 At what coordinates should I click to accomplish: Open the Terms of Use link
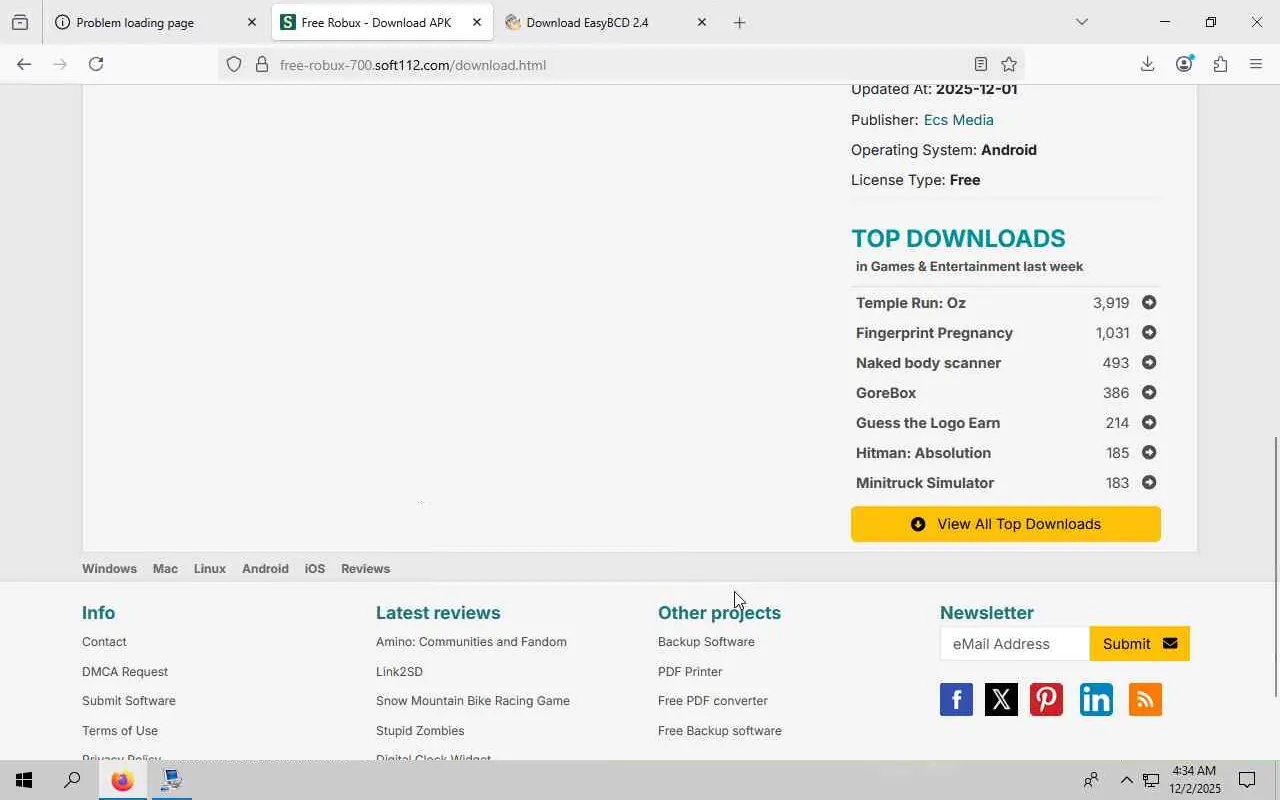click(x=120, y=731)
